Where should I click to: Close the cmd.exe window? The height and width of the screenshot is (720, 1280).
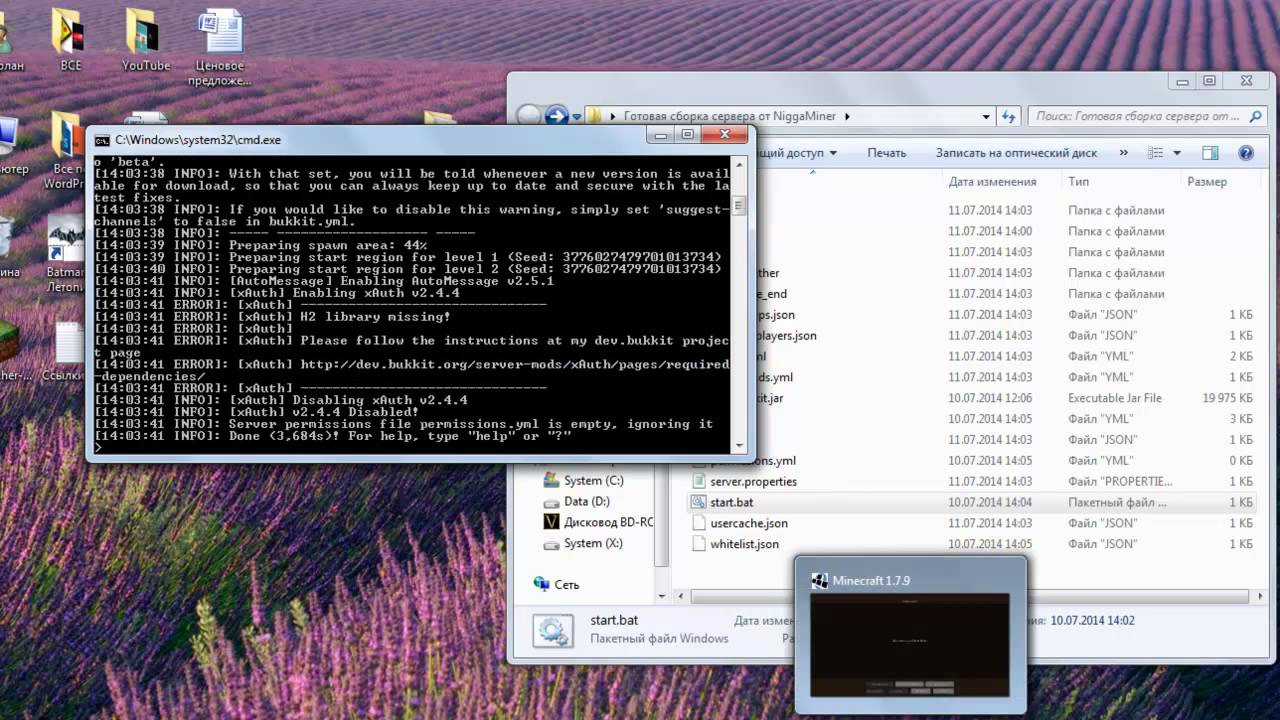tap(723, 134)
